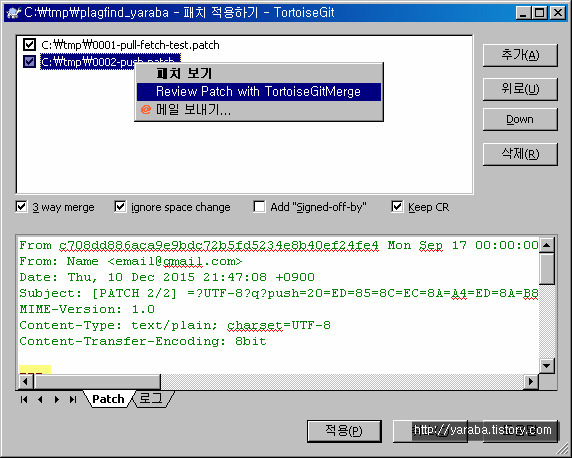Click the mail icon beside 메일 보내기
The width and height of the screenshot is (572, 458).
[146, 110]
